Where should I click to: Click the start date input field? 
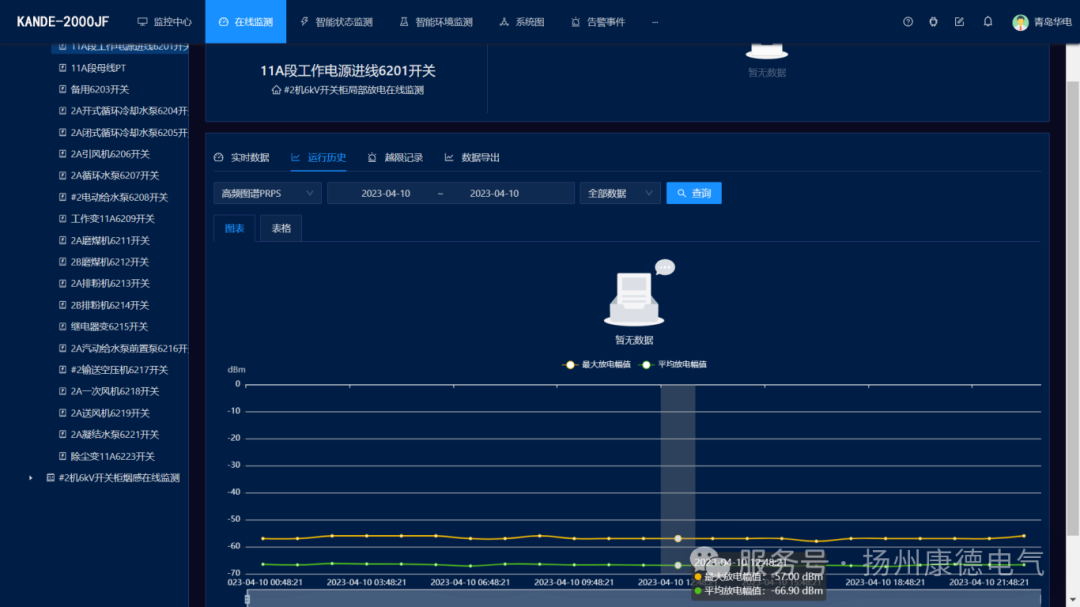(x=386, y=193)
